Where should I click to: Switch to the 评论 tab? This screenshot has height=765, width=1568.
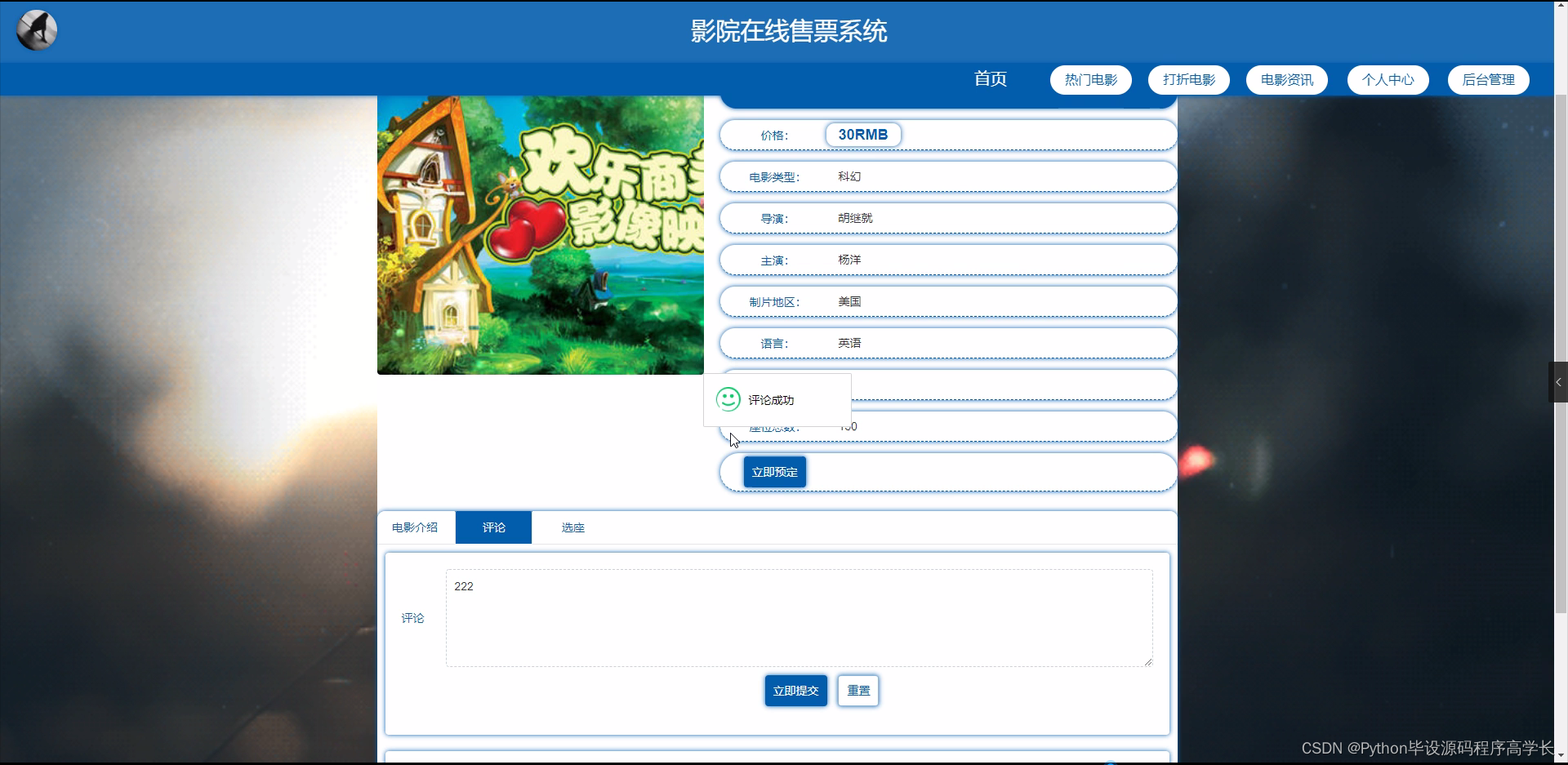click(x=492, y=527)
